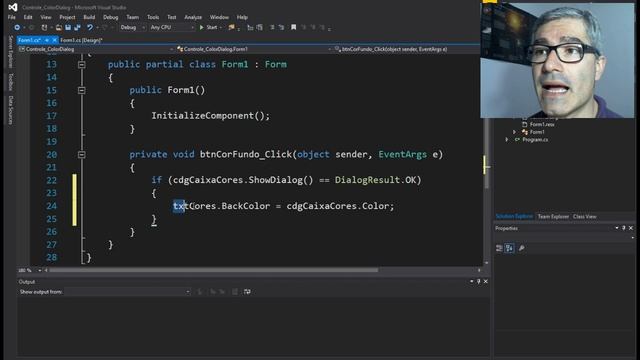640x360 pixels.
Task: Toggle word wrap in the Output panel
Action: (247, 292)
